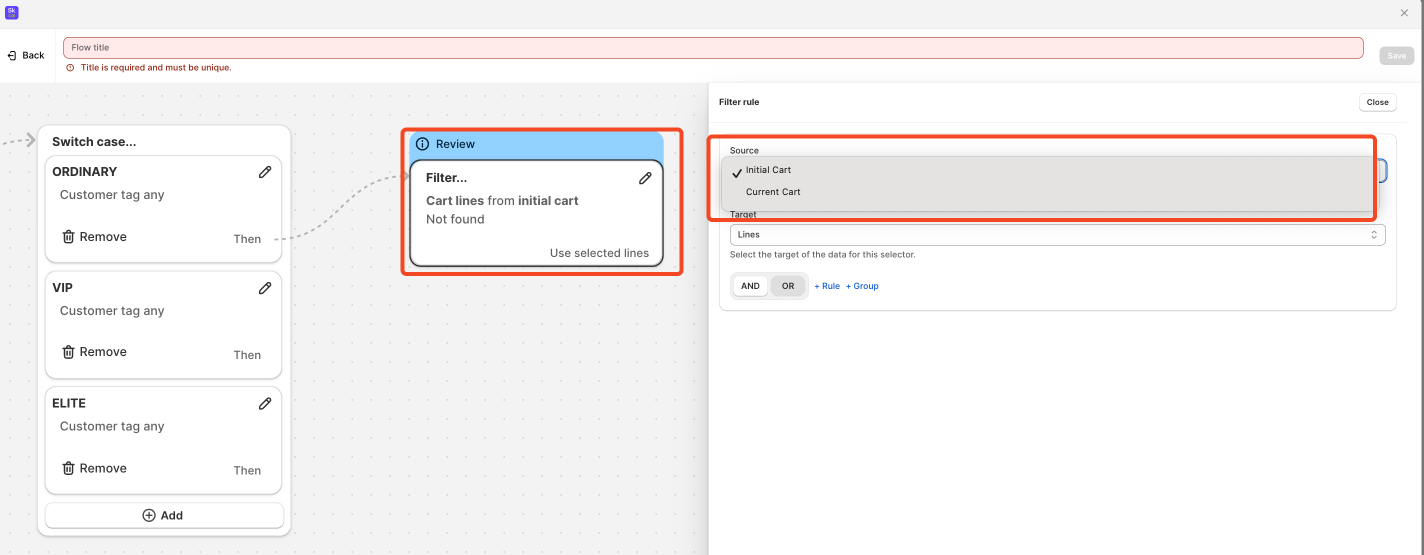Click the Flow title input field
Image resolution: width=1424 pixels, height=555 pixels.
[712, 48]
